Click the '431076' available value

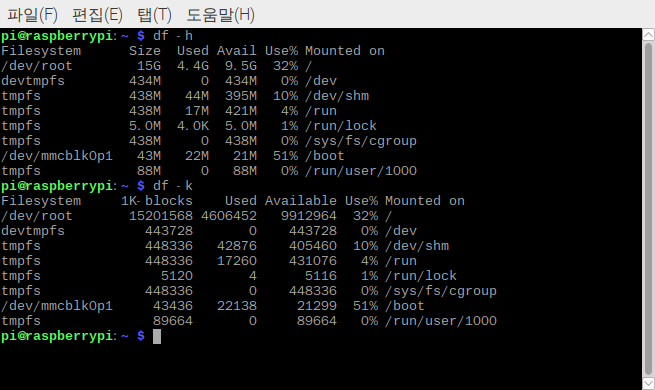[x=313, y=261]
